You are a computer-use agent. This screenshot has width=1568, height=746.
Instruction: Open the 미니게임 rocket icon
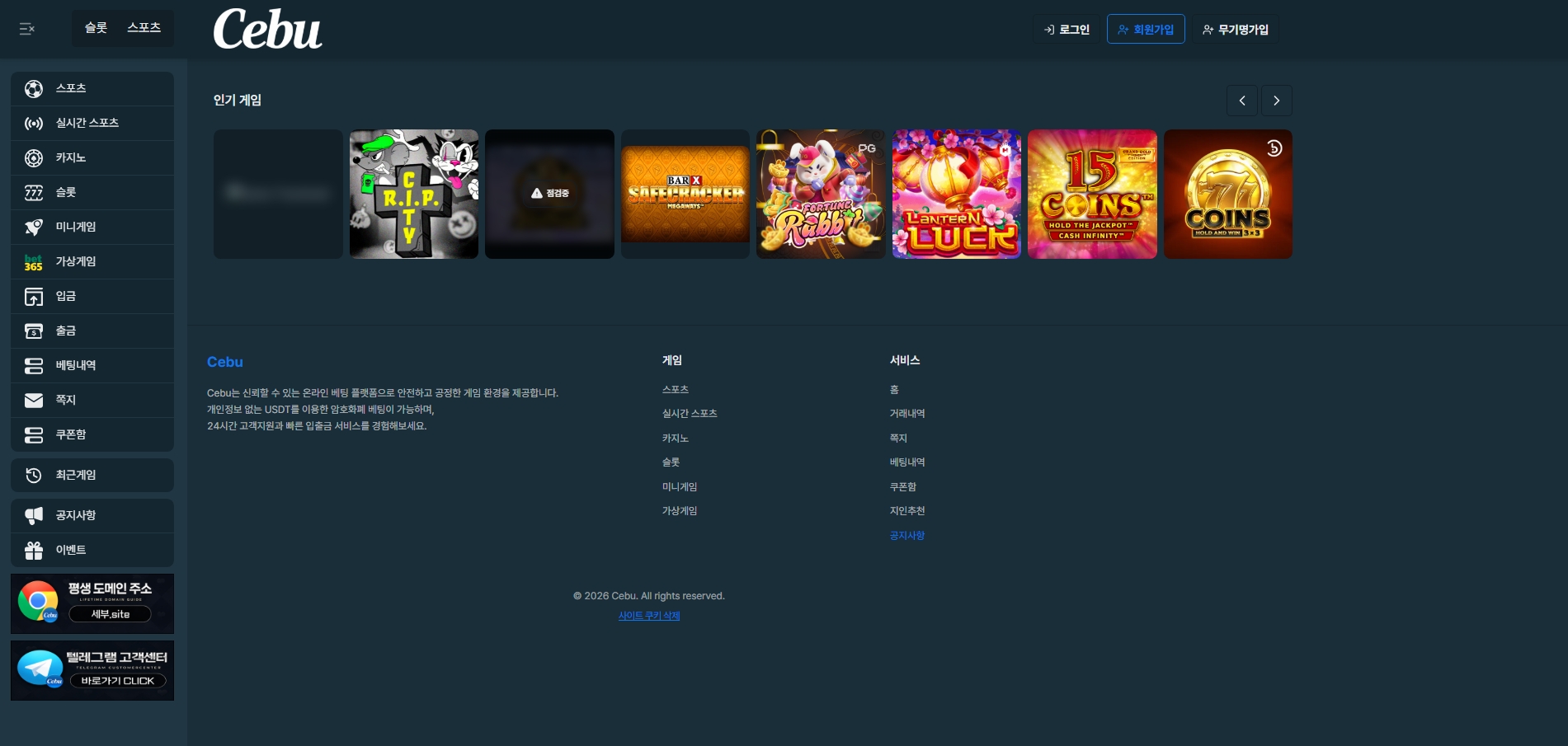click(x=34, y=227)
